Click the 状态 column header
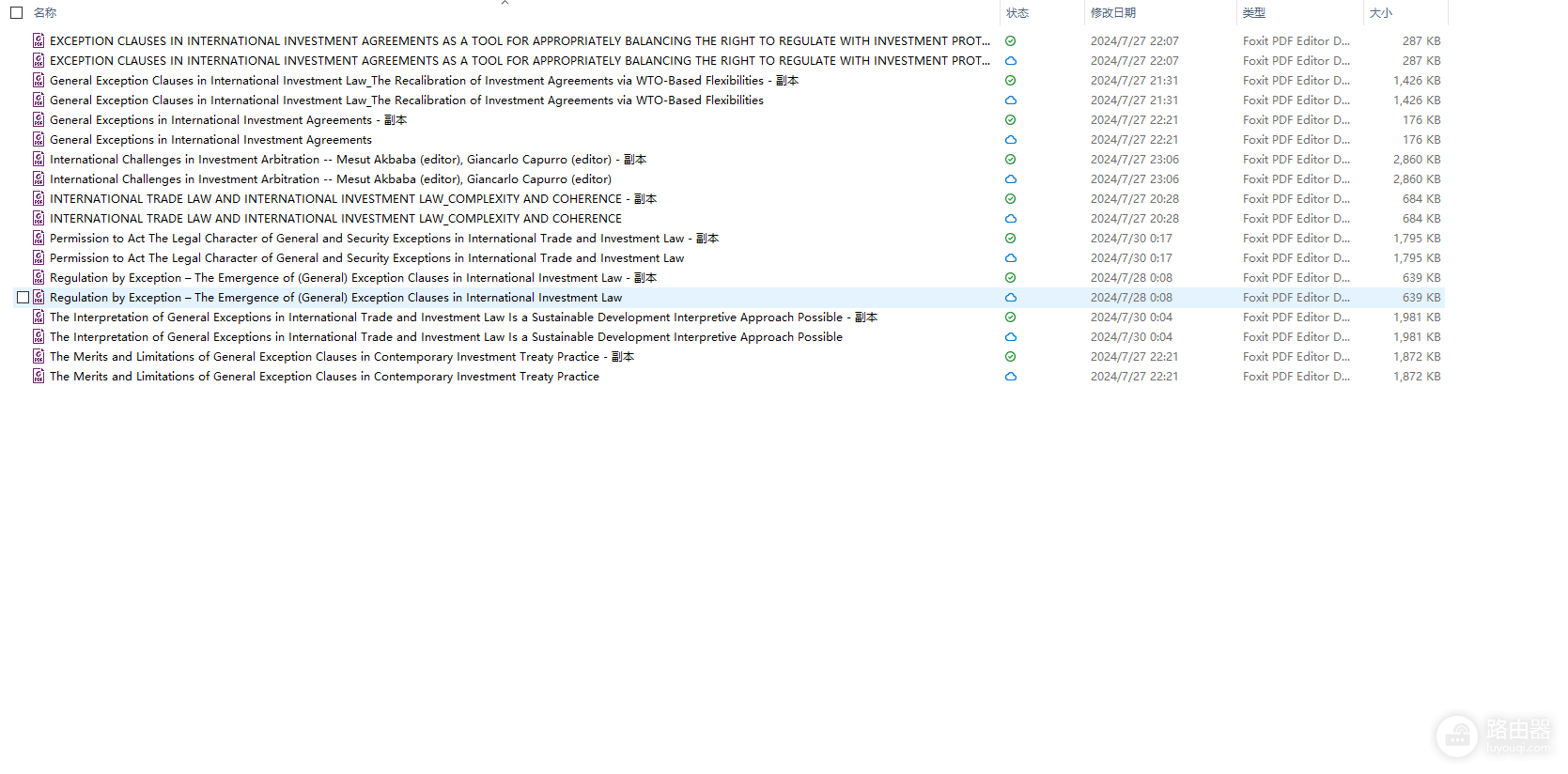 [1017, 13]
